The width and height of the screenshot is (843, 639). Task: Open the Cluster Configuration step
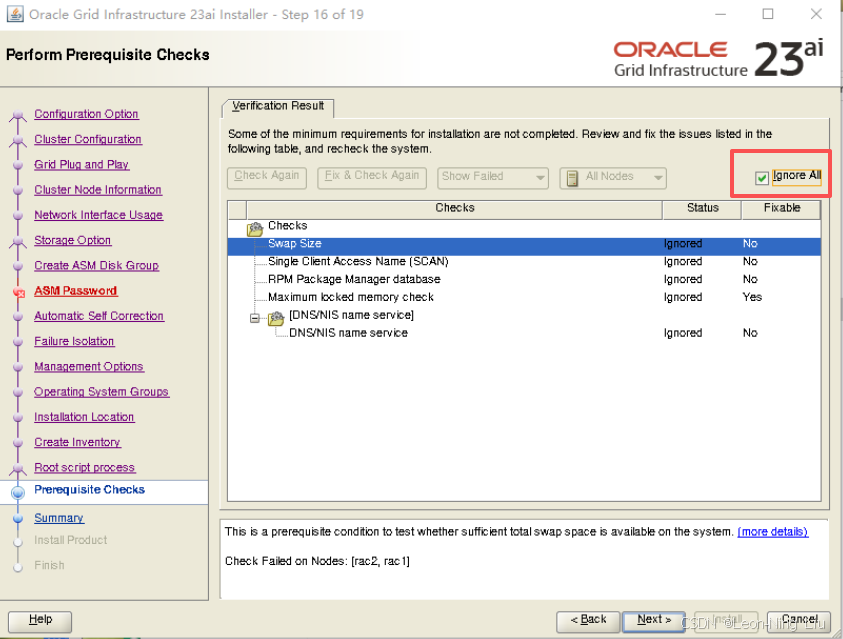(x=88, y=140)
